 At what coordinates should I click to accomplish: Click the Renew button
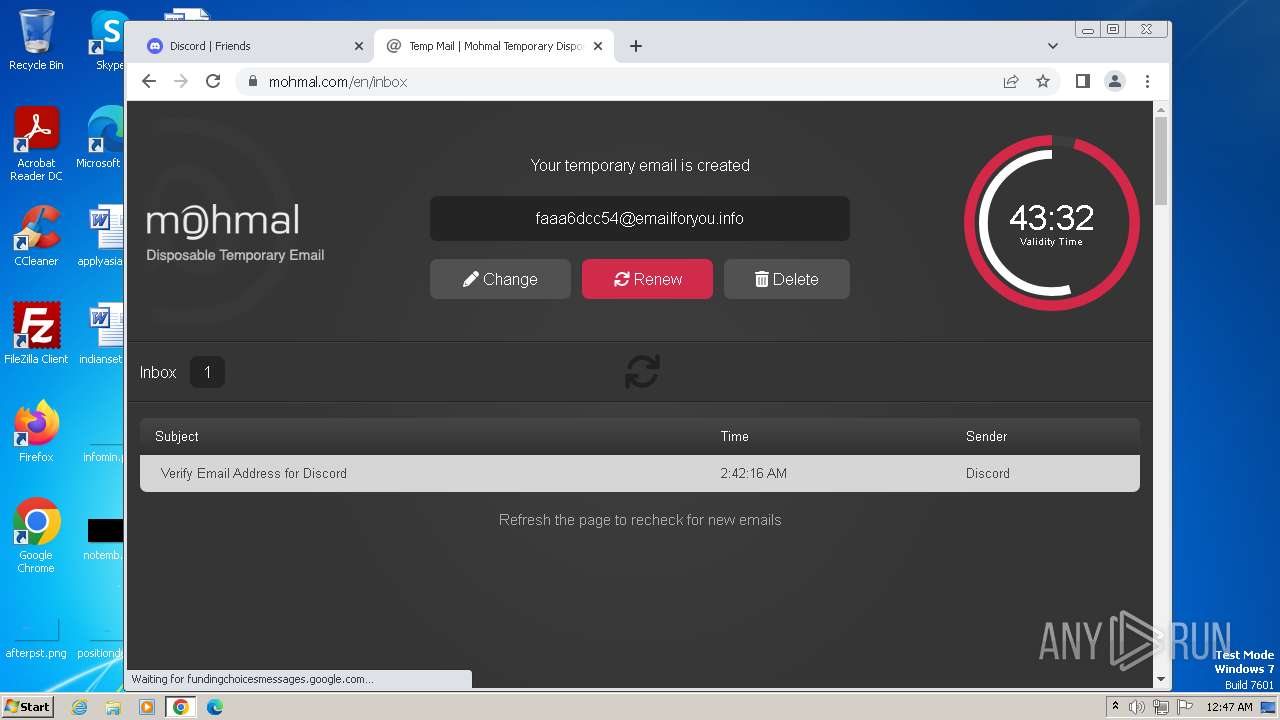tap(647, 279)
